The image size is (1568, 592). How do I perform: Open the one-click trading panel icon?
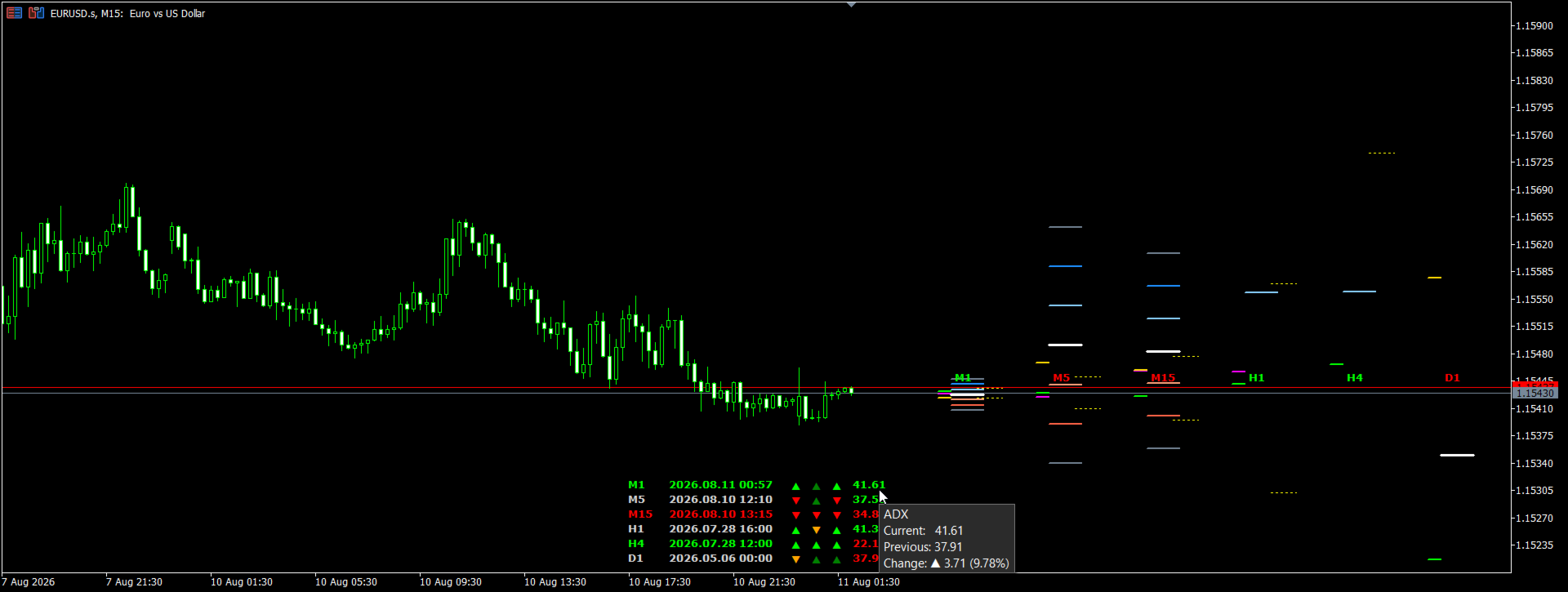point(14,13)
